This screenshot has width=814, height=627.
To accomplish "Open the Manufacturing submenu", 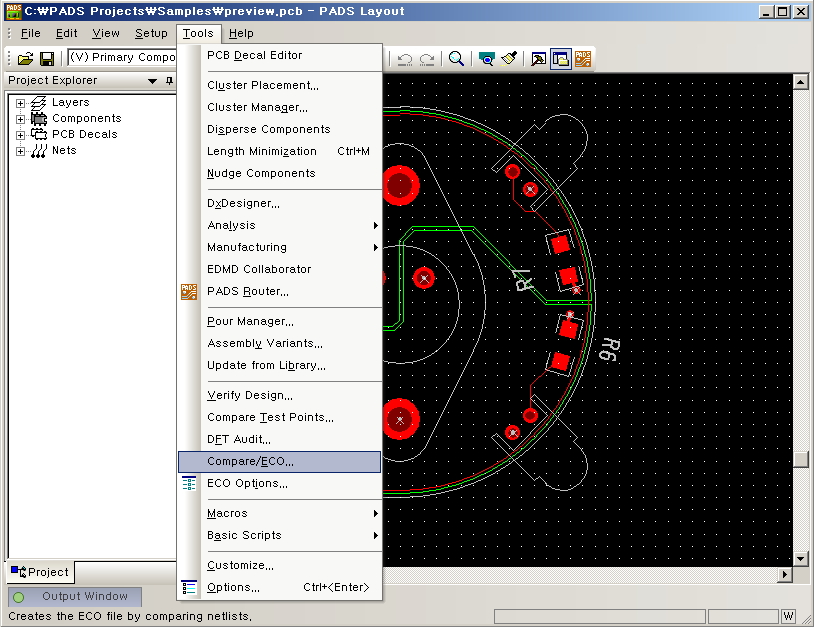I will pos(279,248).
